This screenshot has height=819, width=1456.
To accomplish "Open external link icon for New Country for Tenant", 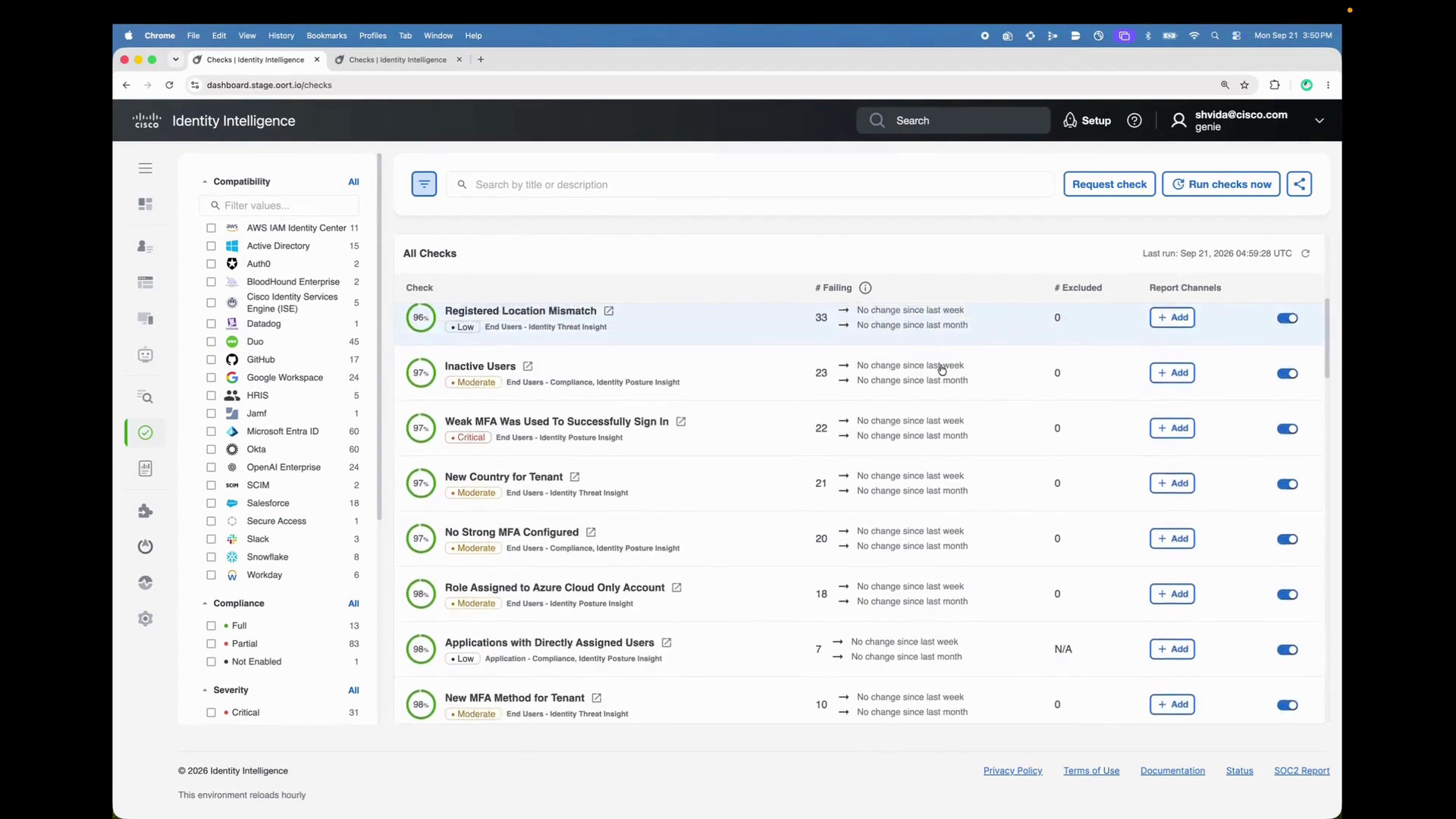I will coord(575,477).
